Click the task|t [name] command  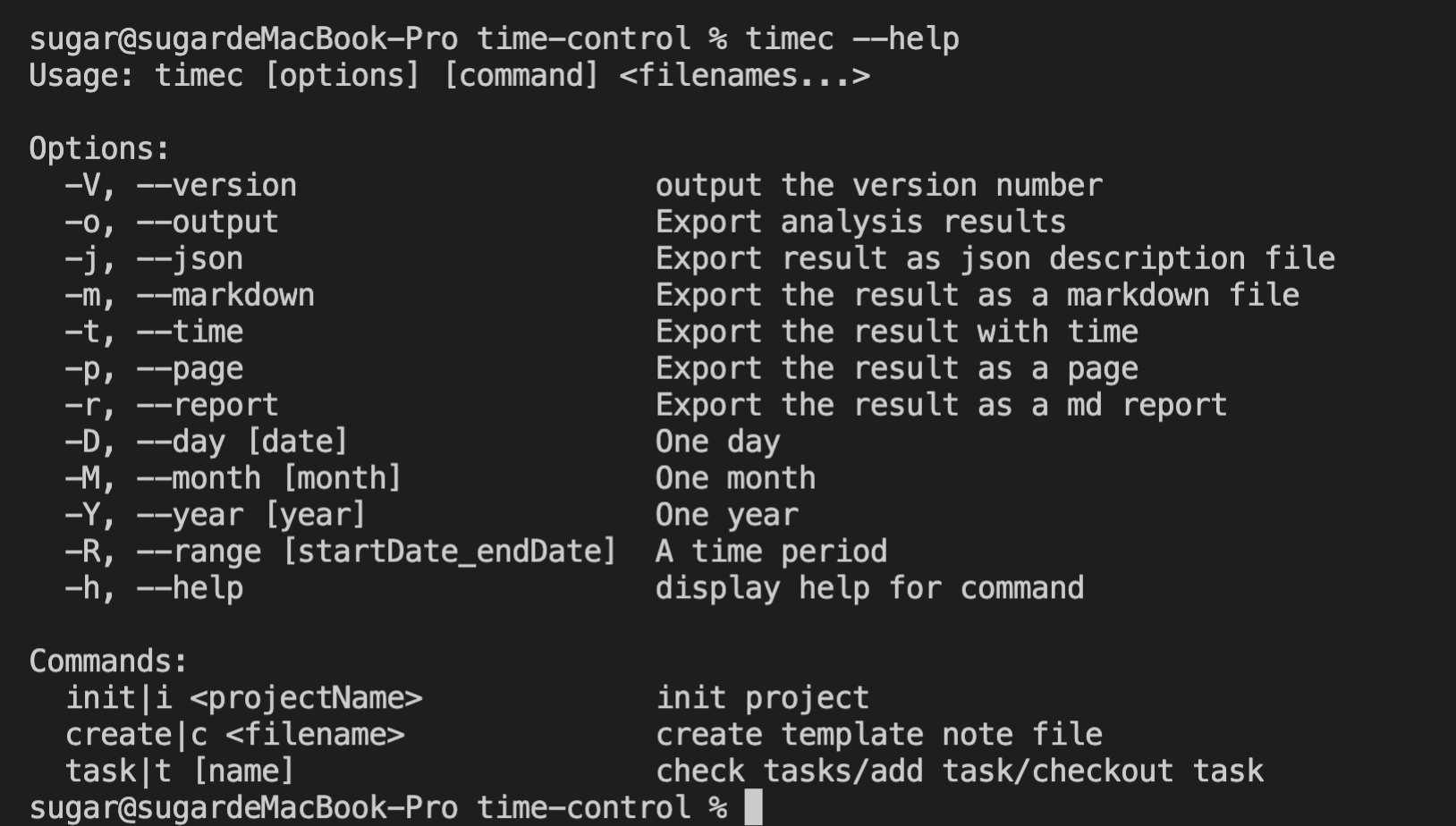tap(179, 771)
